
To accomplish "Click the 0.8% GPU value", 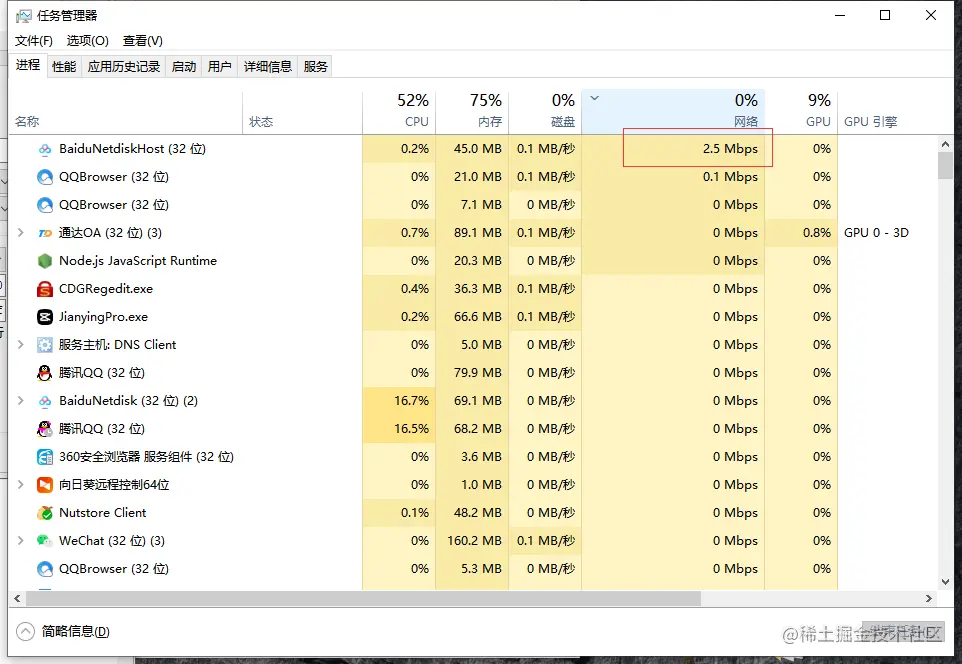I will pos(817,233).
